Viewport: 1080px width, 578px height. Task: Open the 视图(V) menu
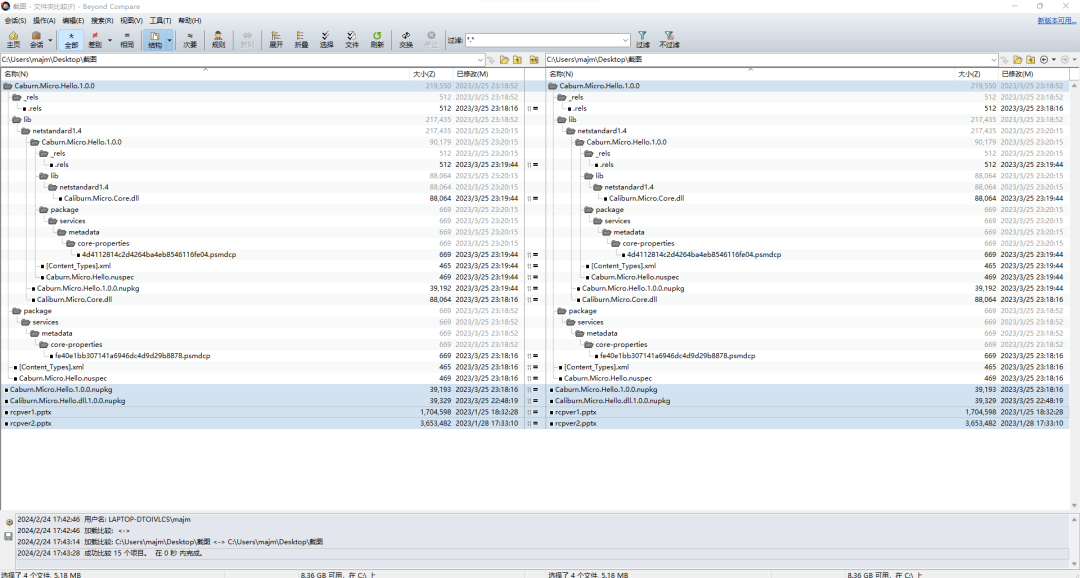(132, 21)
